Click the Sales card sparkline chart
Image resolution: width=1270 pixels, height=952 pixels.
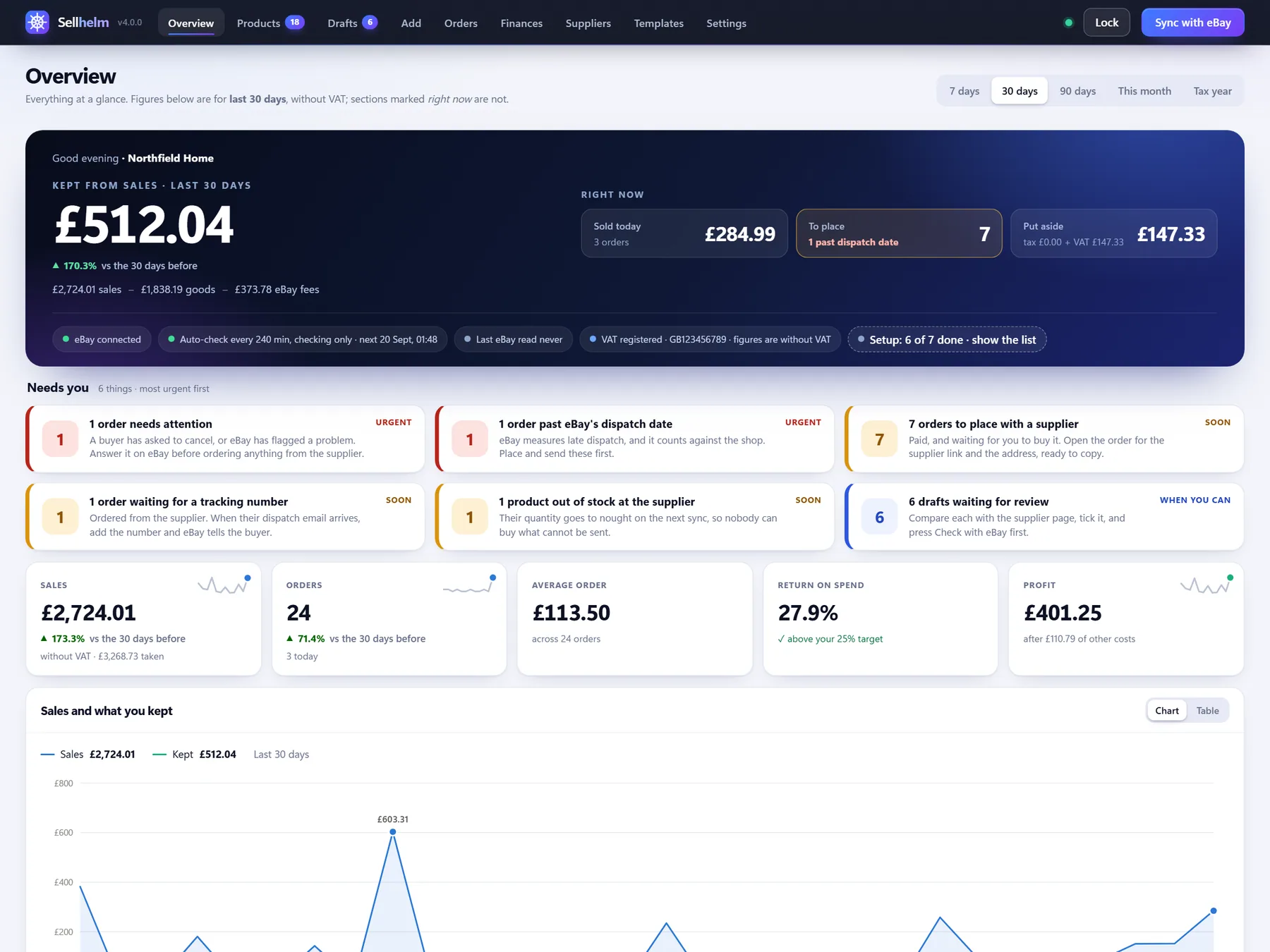224,585
